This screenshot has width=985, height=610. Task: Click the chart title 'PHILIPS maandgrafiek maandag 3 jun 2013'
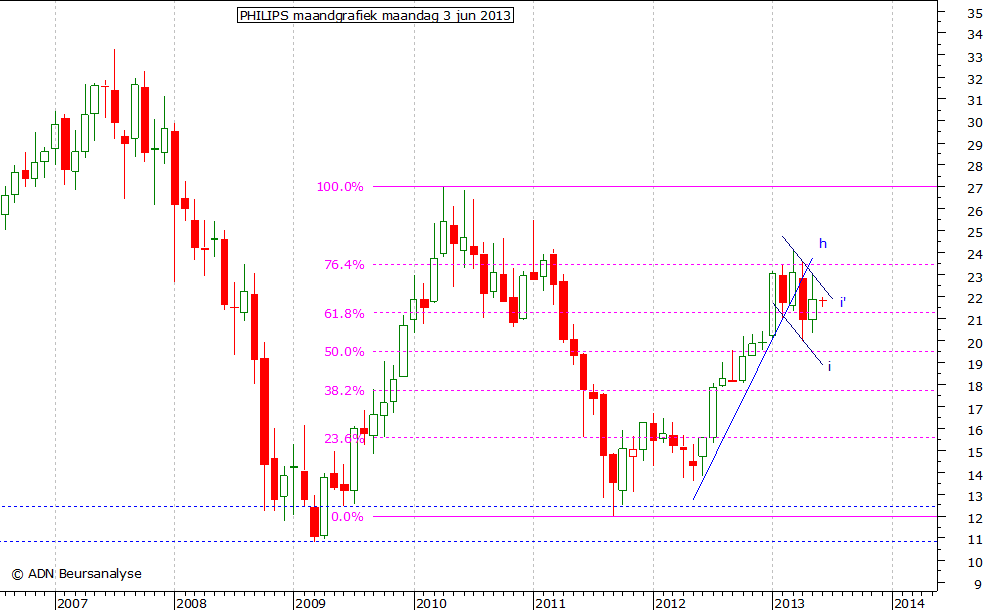point(375,15)
